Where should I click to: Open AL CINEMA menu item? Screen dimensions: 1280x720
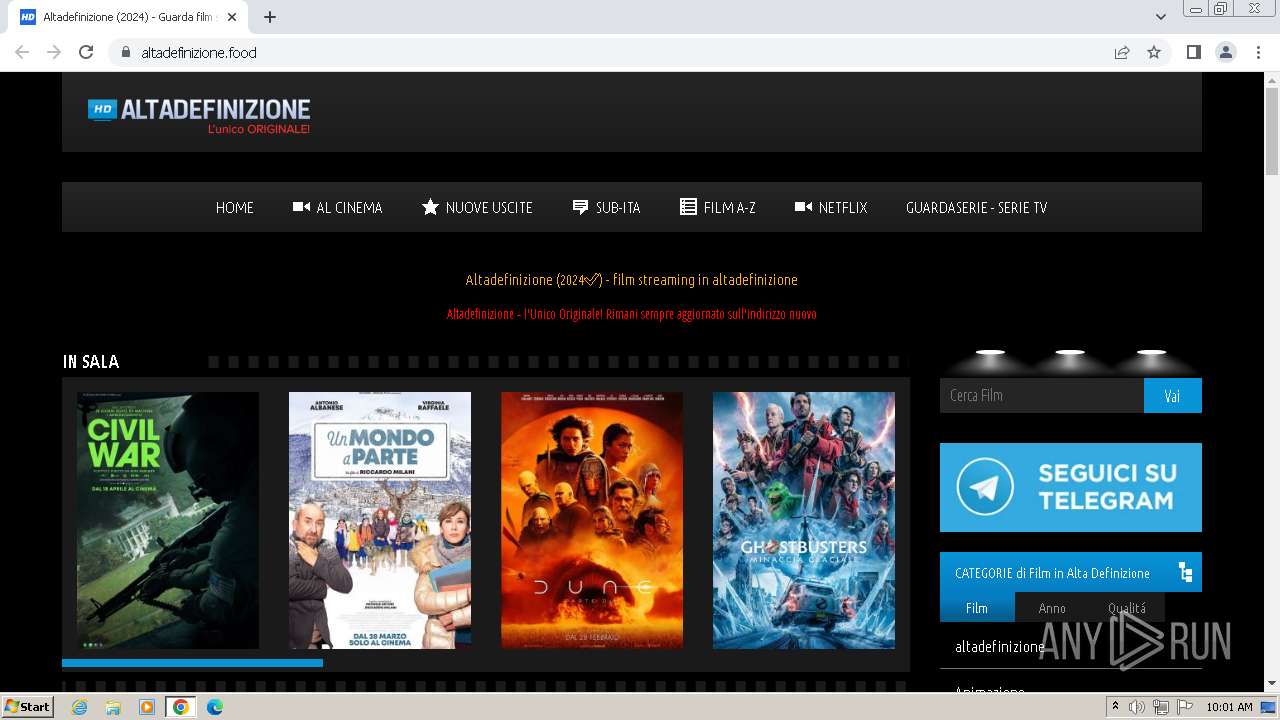(x=337, y=207)
